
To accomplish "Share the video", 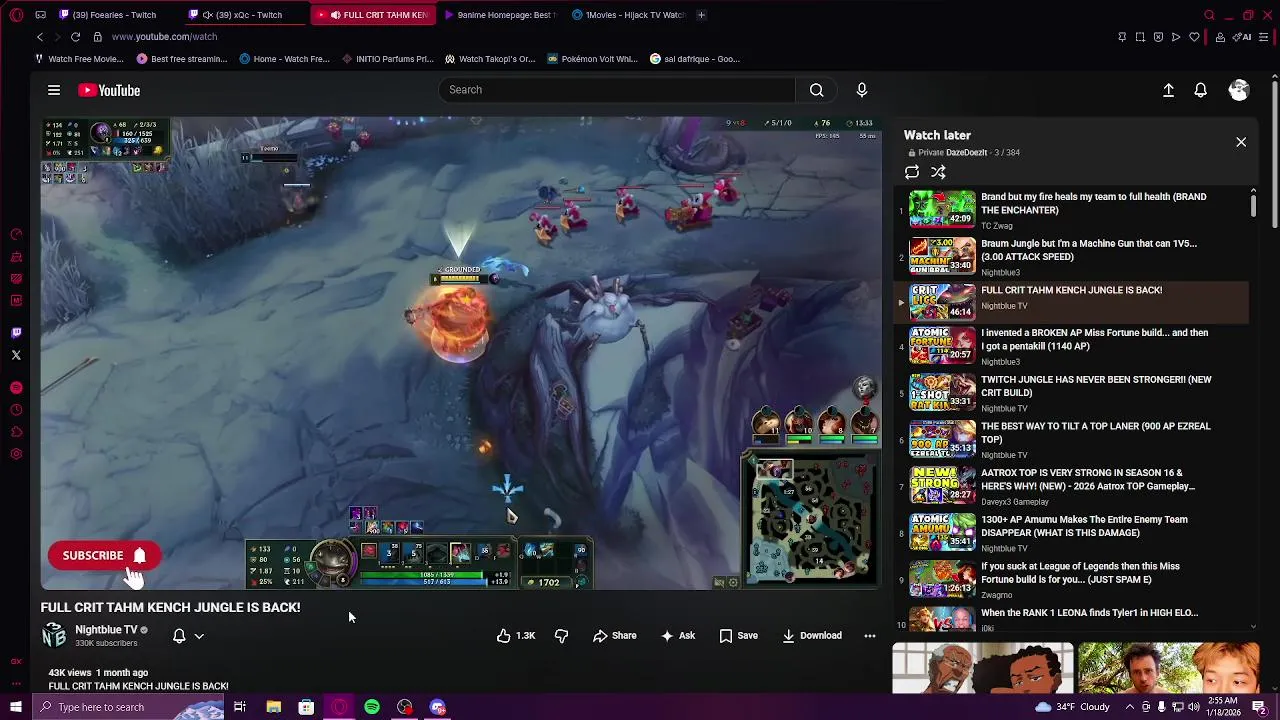I will coord(614,635).
